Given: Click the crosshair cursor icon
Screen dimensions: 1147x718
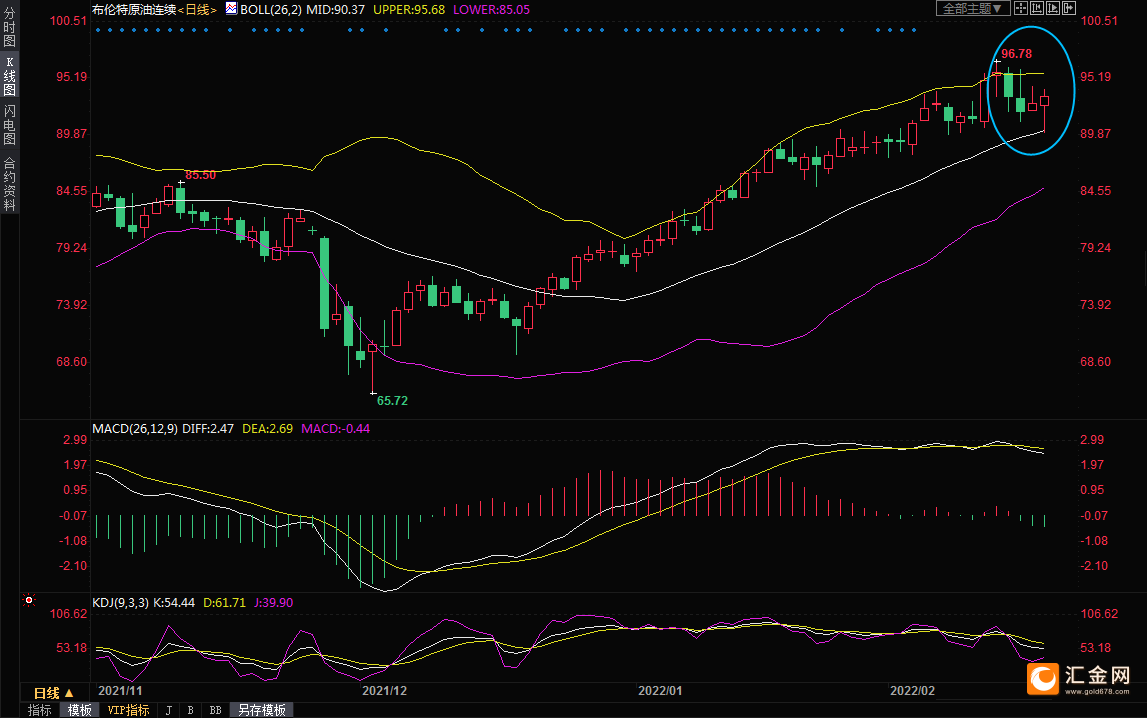Looking at the screenshot, I should point(1021,8).
